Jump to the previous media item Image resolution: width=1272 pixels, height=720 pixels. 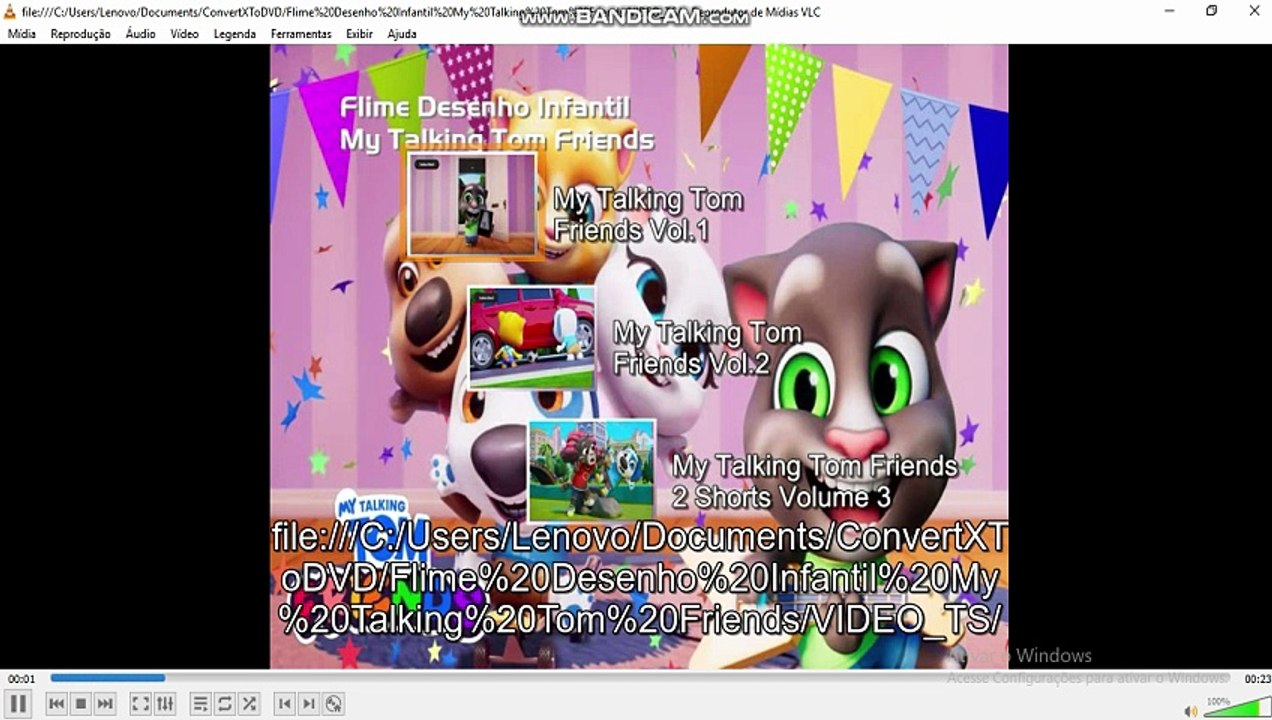point(57,704)
